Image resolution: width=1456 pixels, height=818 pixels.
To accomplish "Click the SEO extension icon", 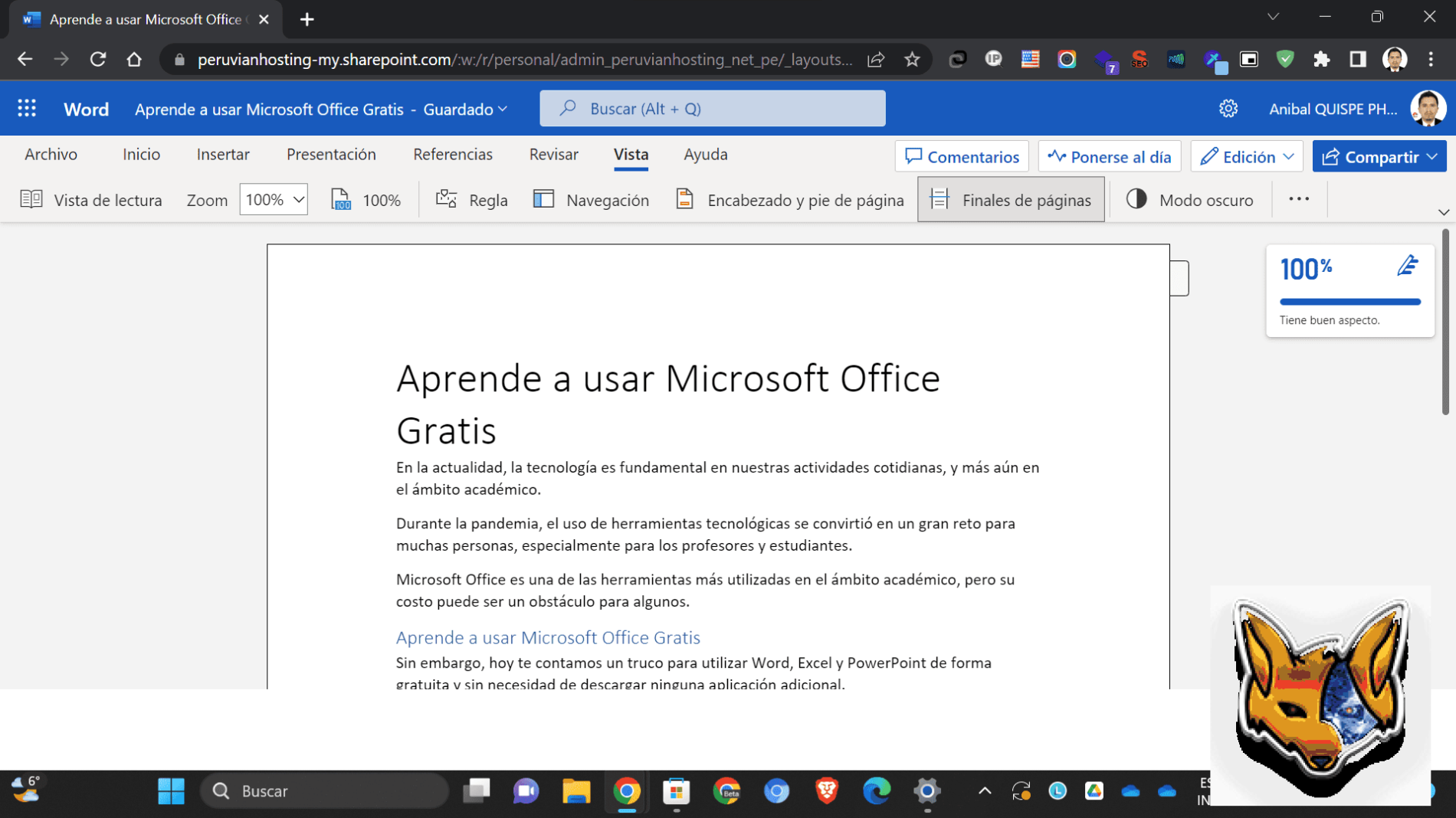I will [1140, 59].
